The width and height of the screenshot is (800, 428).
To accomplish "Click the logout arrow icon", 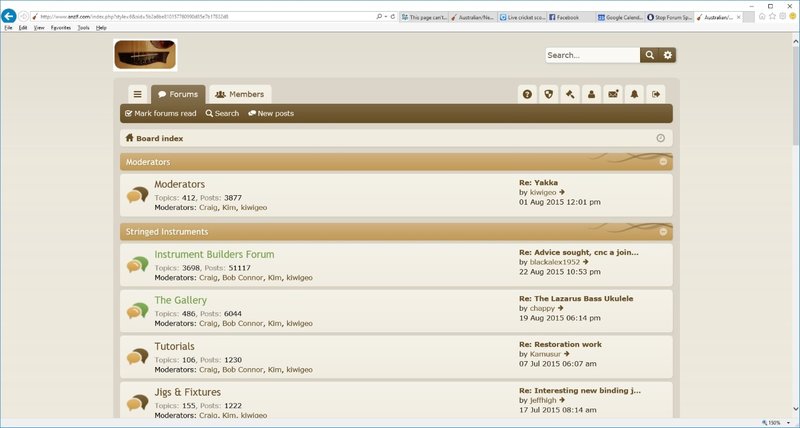I will coord(656,94).
